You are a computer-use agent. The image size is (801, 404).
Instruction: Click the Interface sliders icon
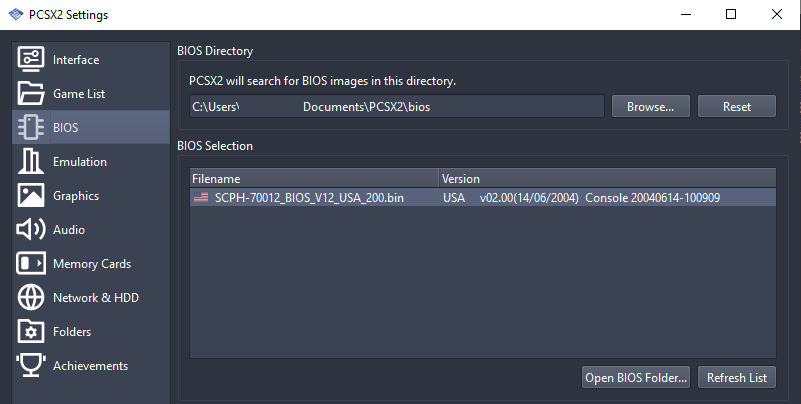[31, 60]
